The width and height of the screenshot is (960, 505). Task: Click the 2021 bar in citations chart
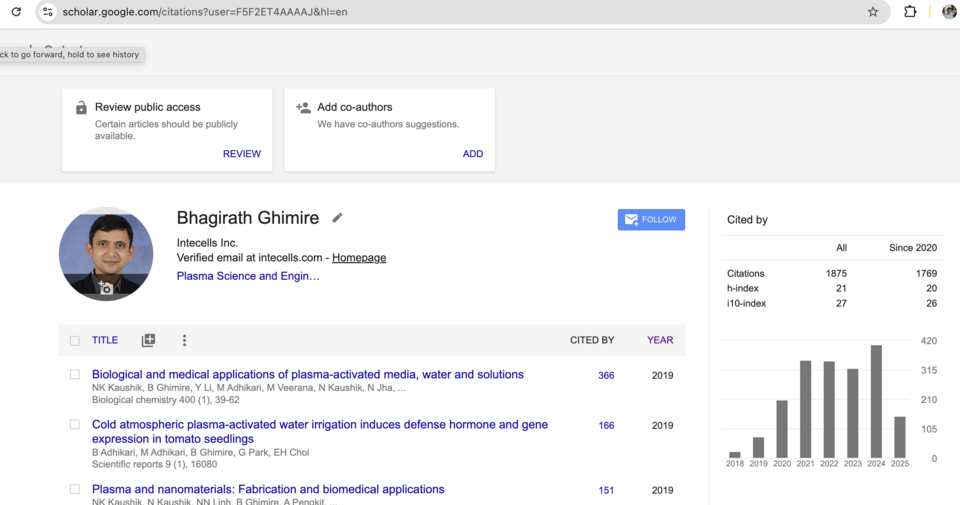point(806,410)
